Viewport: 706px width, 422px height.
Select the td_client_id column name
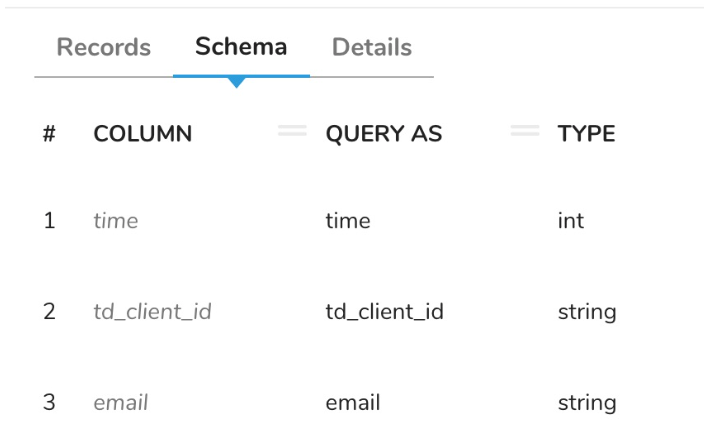pos(152,312)
